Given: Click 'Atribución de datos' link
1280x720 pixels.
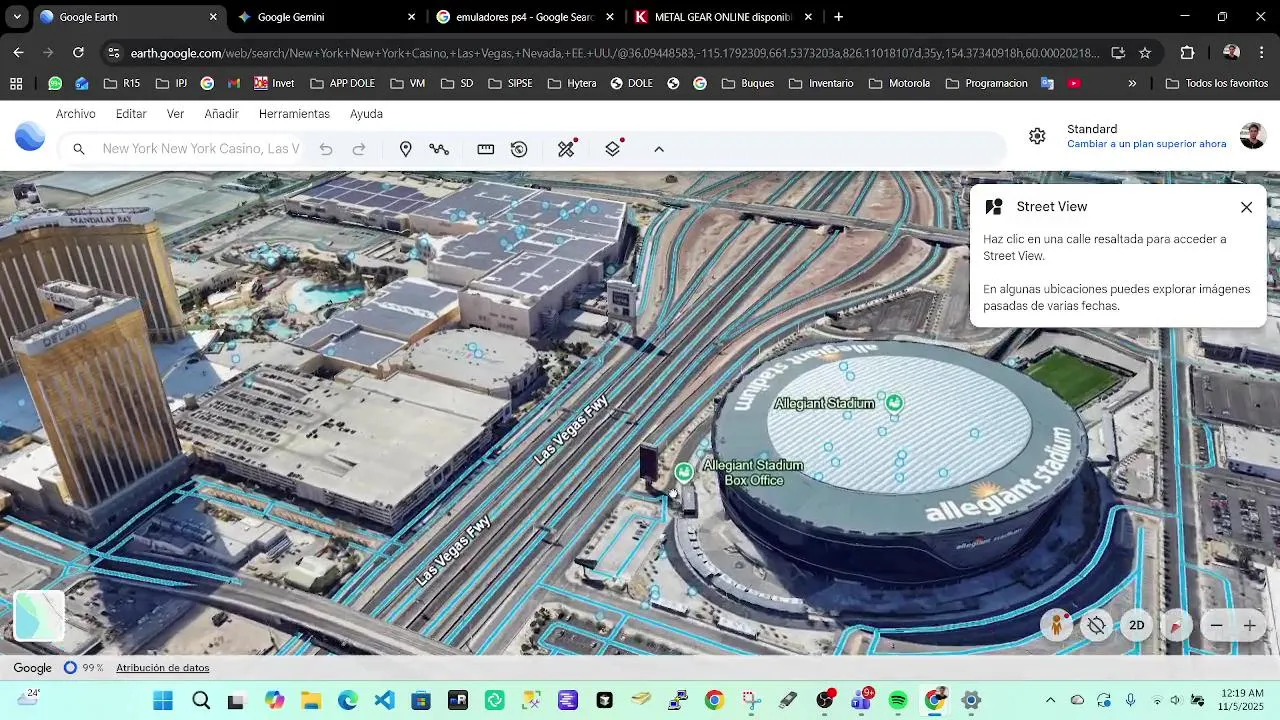Looking at the screenshot, I should (162, 668).
